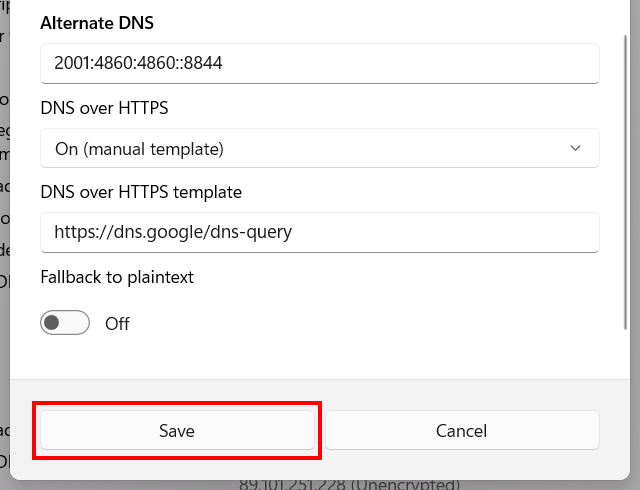Click the DNS over HTTPS label
The width and height of the screenshot is (640, 490).
(104, 106)
